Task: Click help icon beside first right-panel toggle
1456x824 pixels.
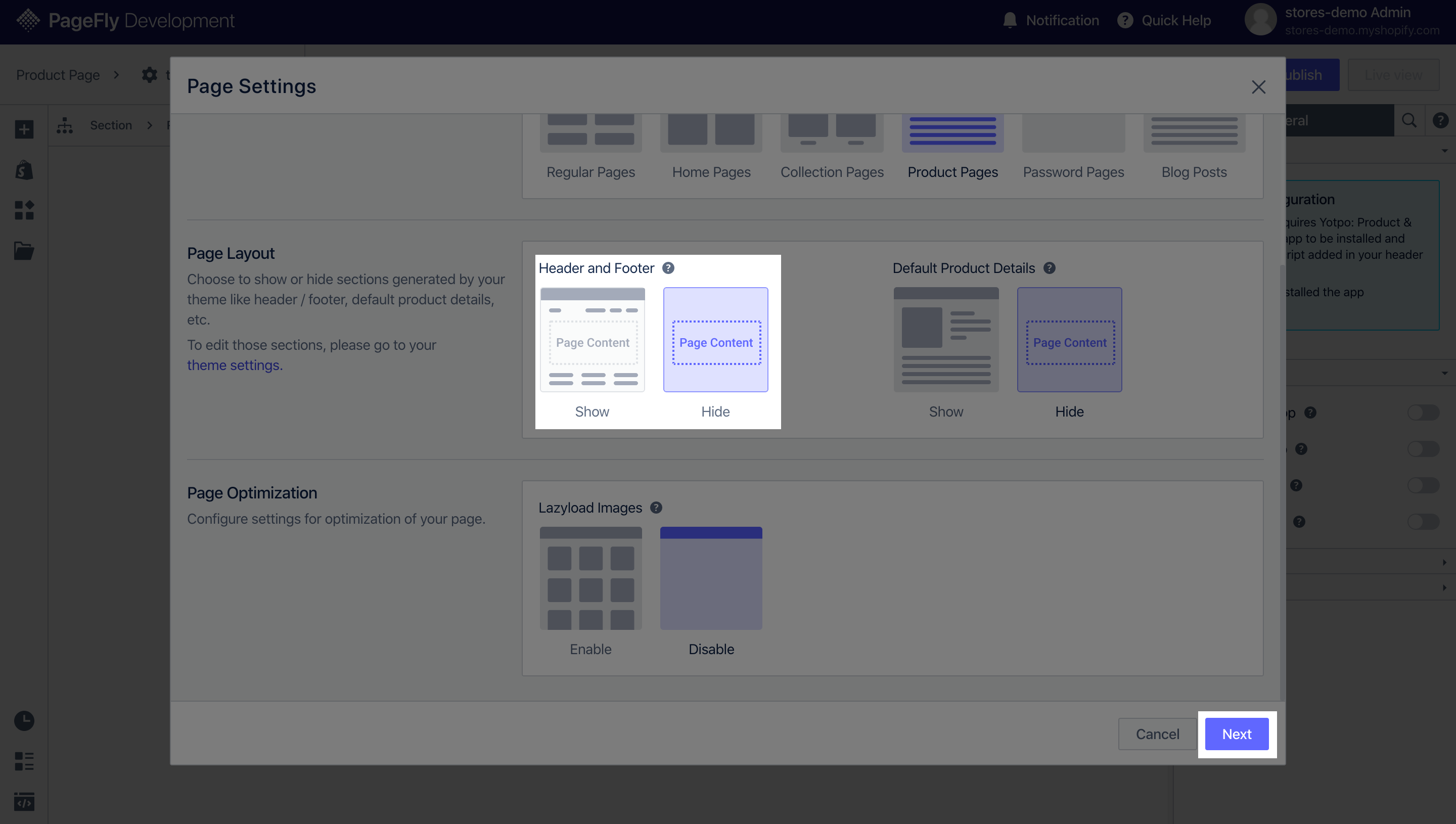Action: coord(1310,413)
